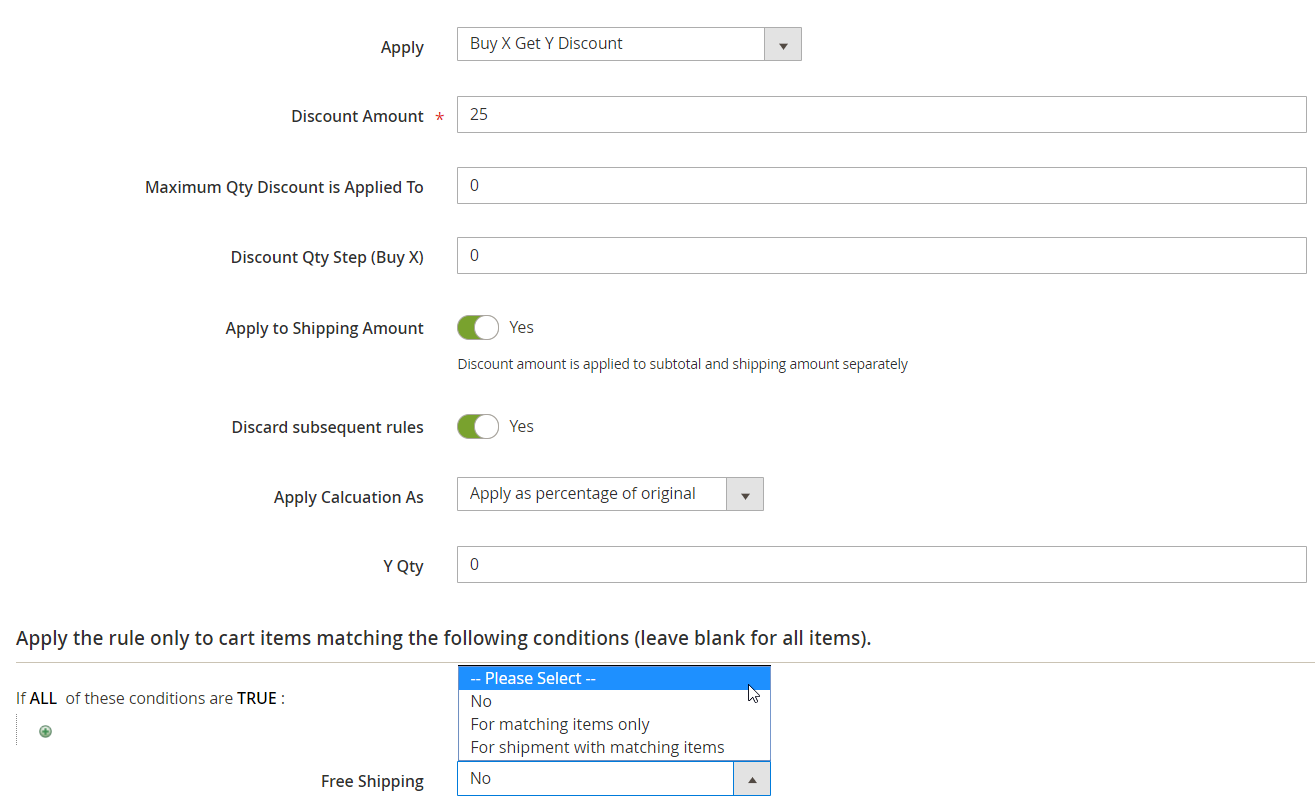The image size is (1315, 806).
Task: Choose For shipment with matching items option
Action: [614, 747]
